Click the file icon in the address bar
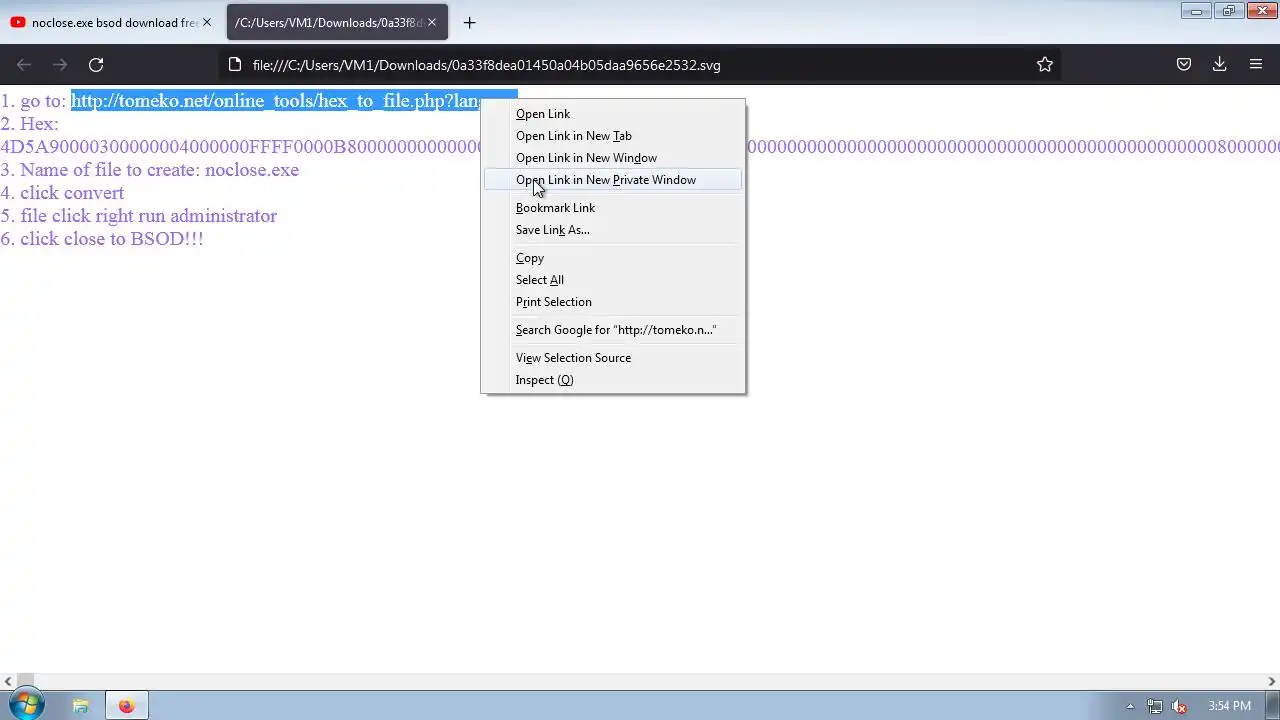Image resolution: width=1280 pixels, height=720 pixels. 235,65
